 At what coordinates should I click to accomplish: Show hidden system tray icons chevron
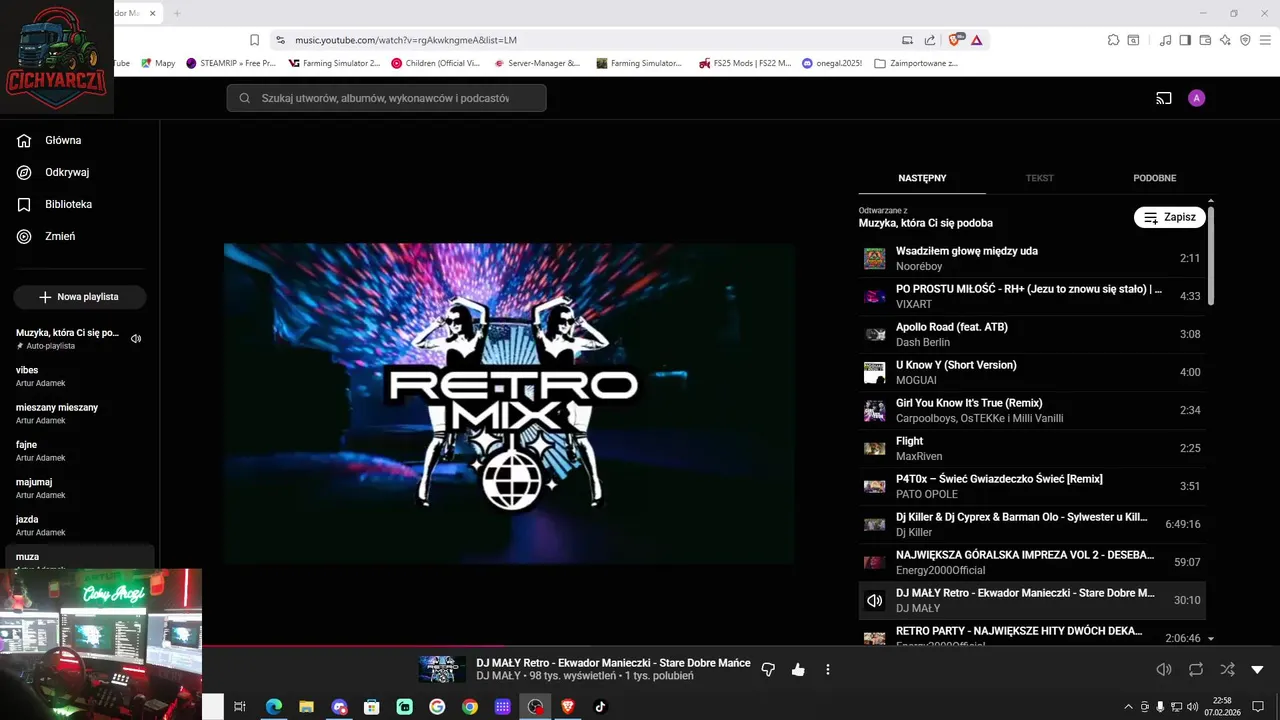pos(1129,707)
